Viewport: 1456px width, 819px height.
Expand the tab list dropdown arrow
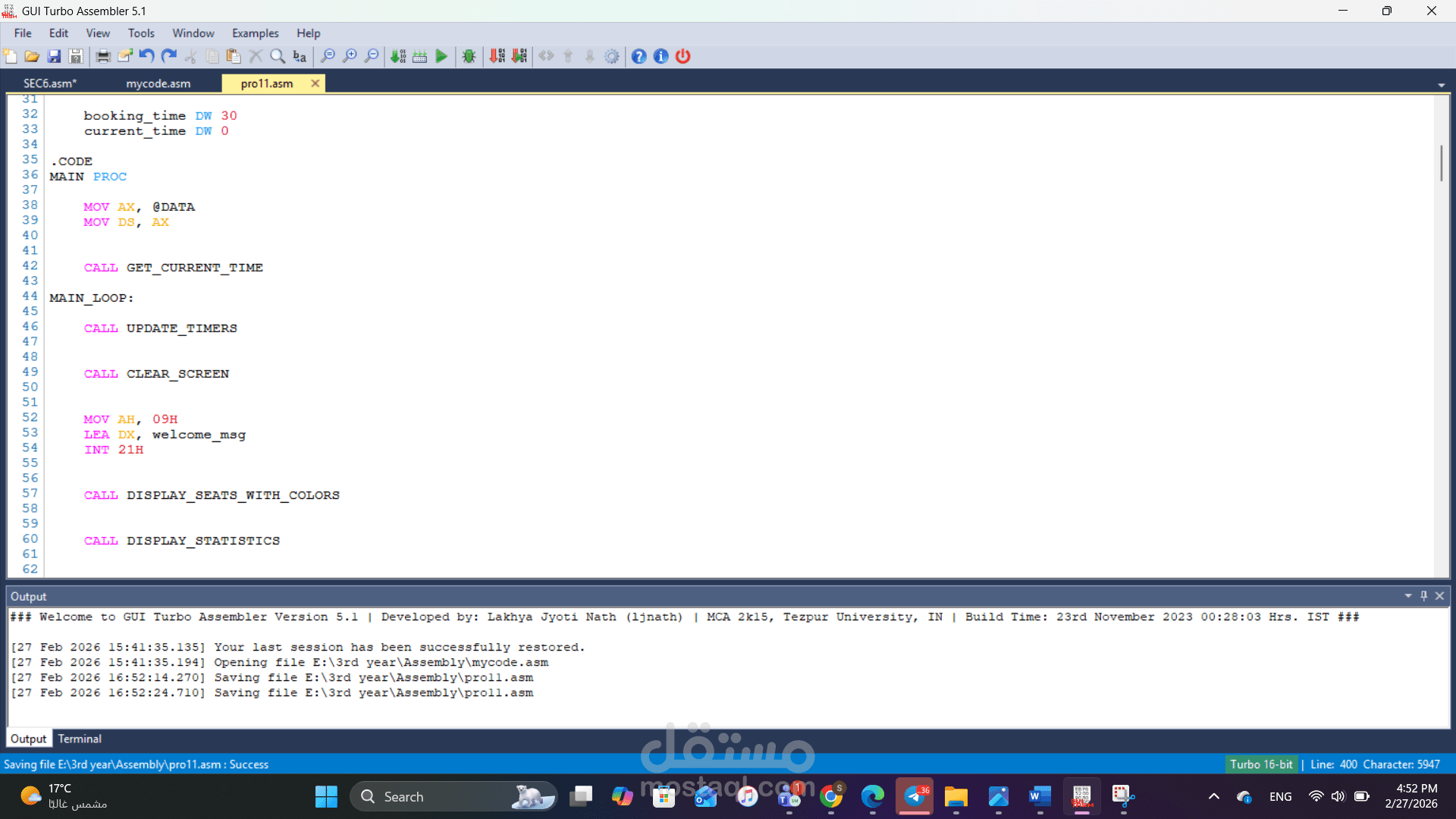coord(1441,85)
